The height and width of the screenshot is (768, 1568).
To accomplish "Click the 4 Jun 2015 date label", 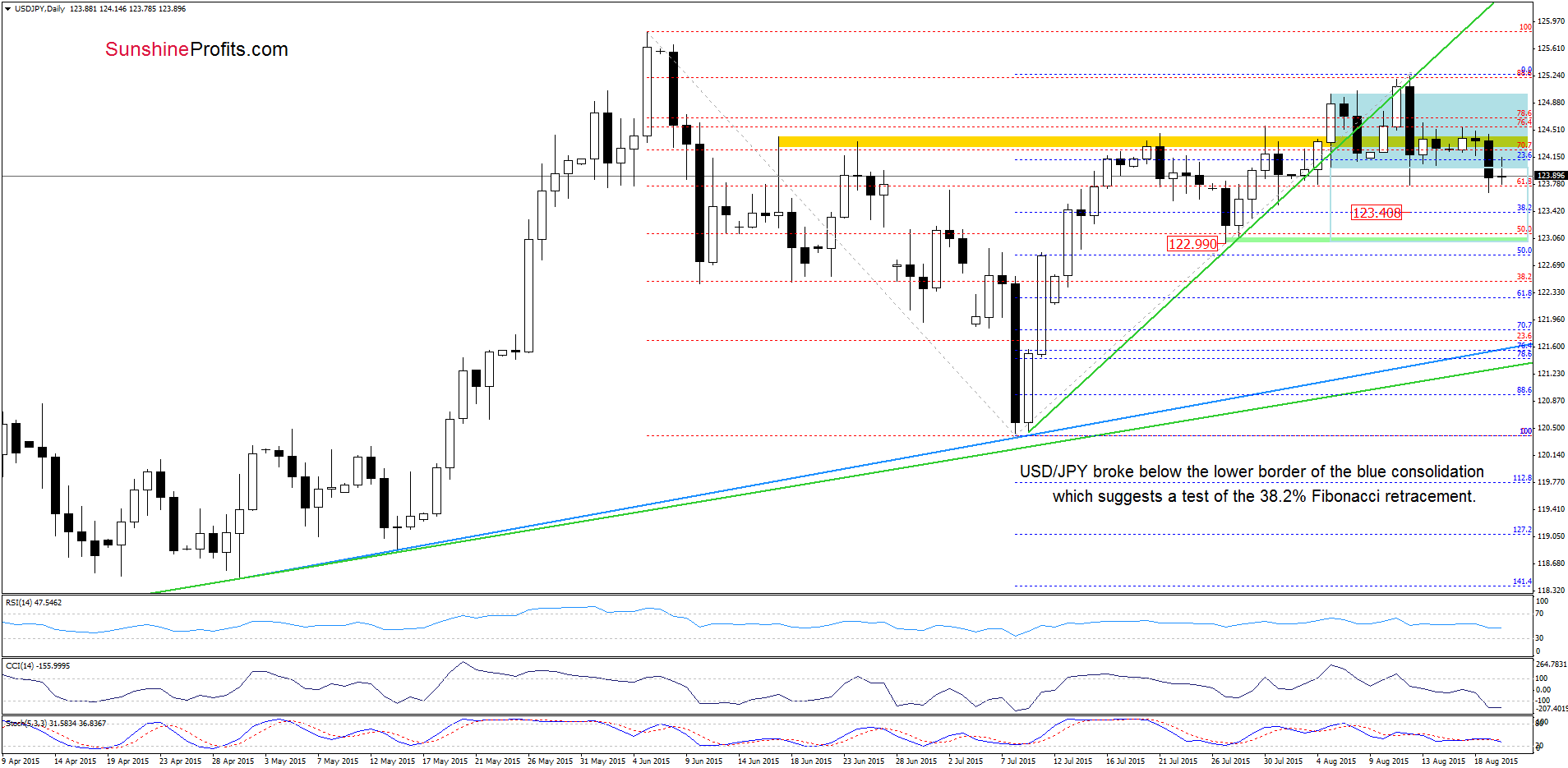I will (x=652, y=761).
